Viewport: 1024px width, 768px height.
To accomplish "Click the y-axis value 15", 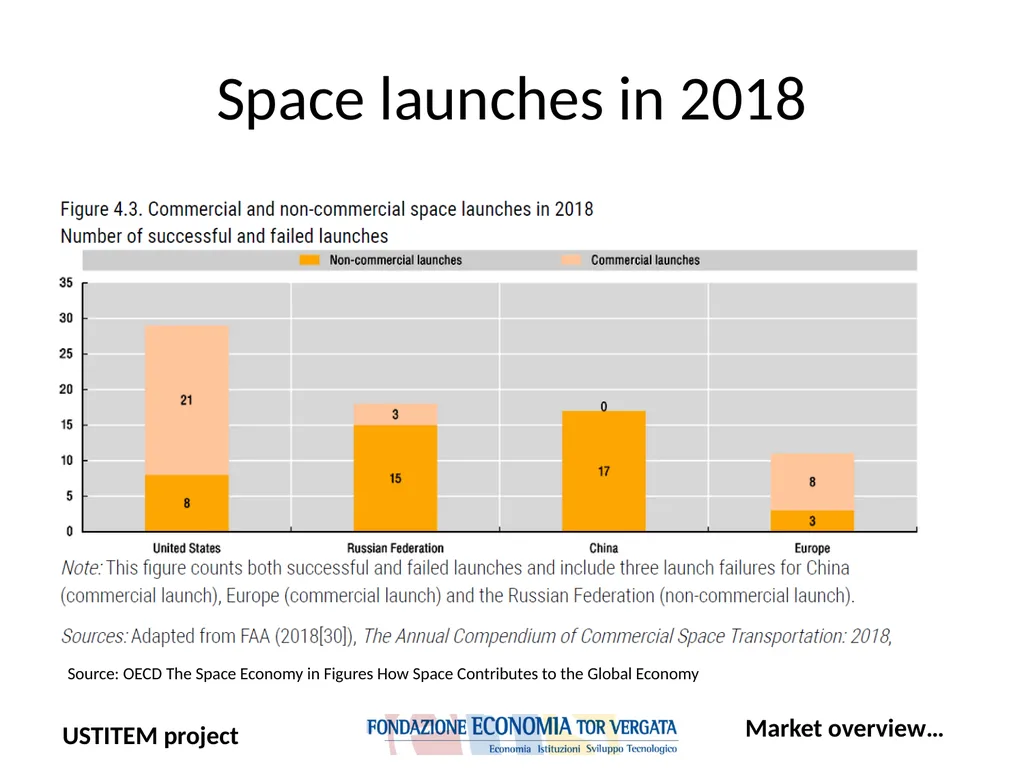I will click(x=66, y=424).
